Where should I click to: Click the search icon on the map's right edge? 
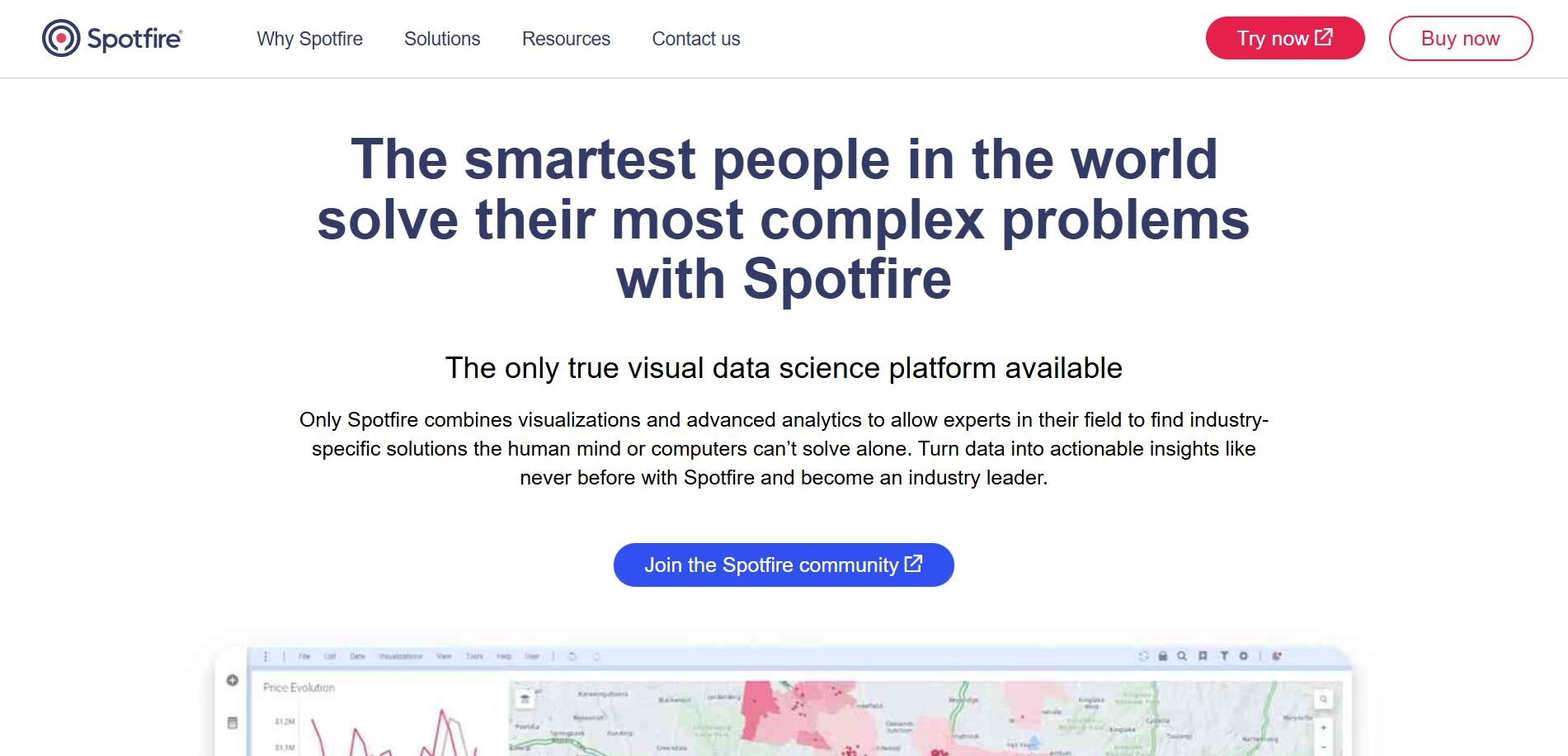coord(1323,699)
